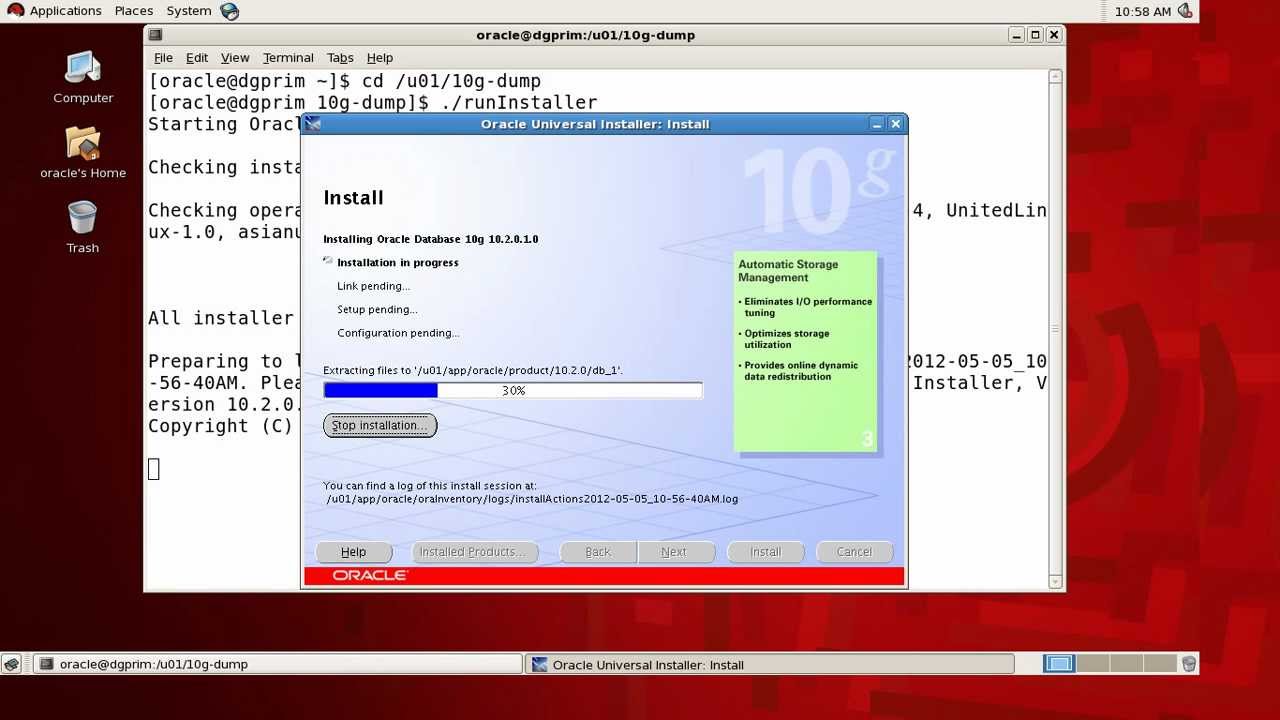Click the Installation in progress status text
This screenshot has width=1280, height=720.
pyautogui.click(x=398, y=263)
